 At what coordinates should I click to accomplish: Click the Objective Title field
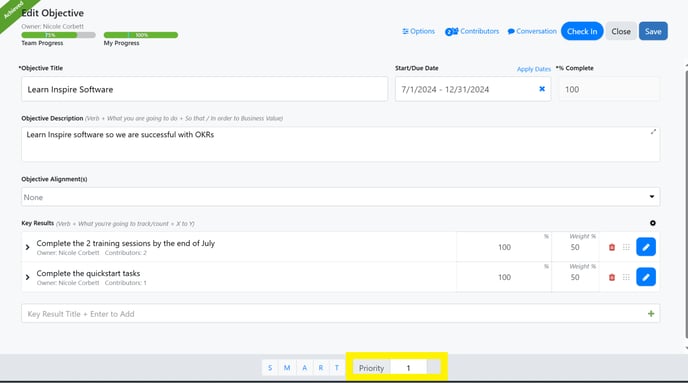(204, 89)
